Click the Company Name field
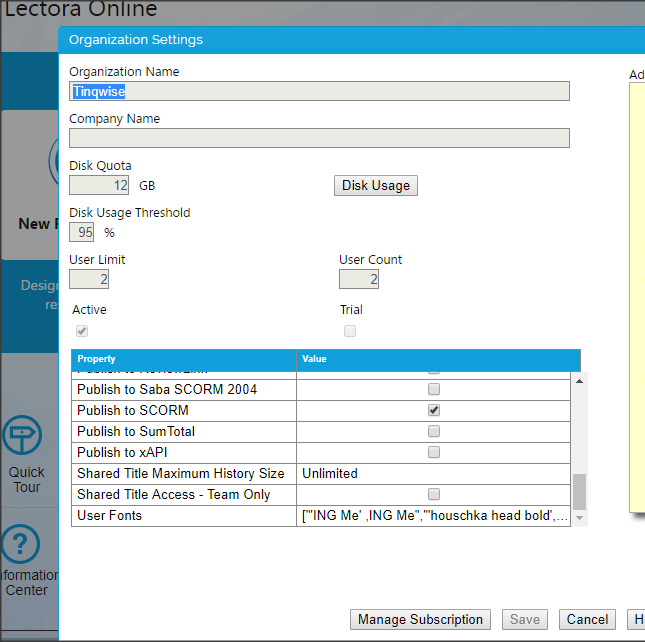 (319, 138)
